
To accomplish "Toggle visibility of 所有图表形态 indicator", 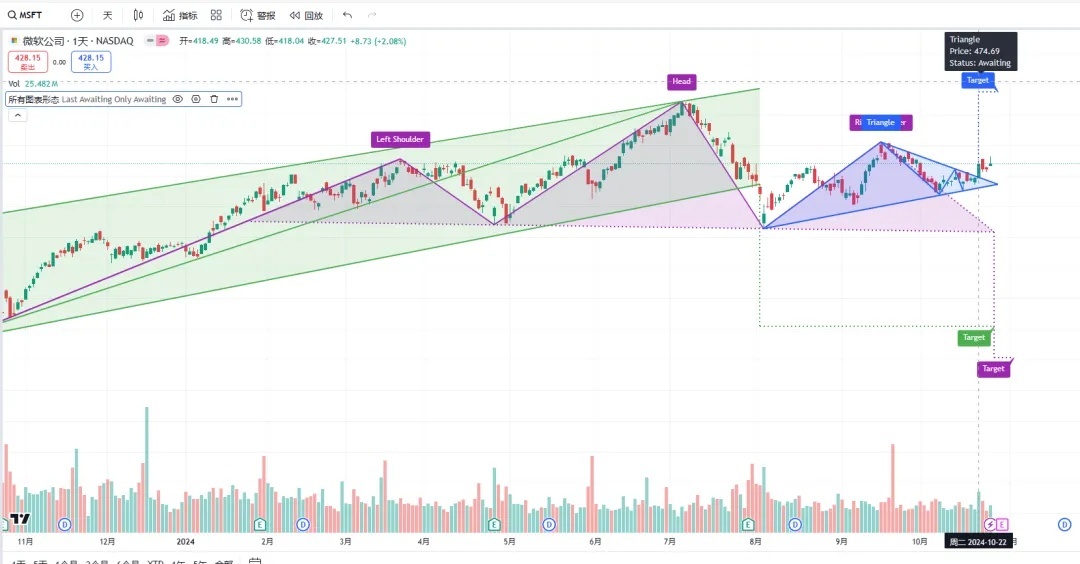I will [178, 99].
